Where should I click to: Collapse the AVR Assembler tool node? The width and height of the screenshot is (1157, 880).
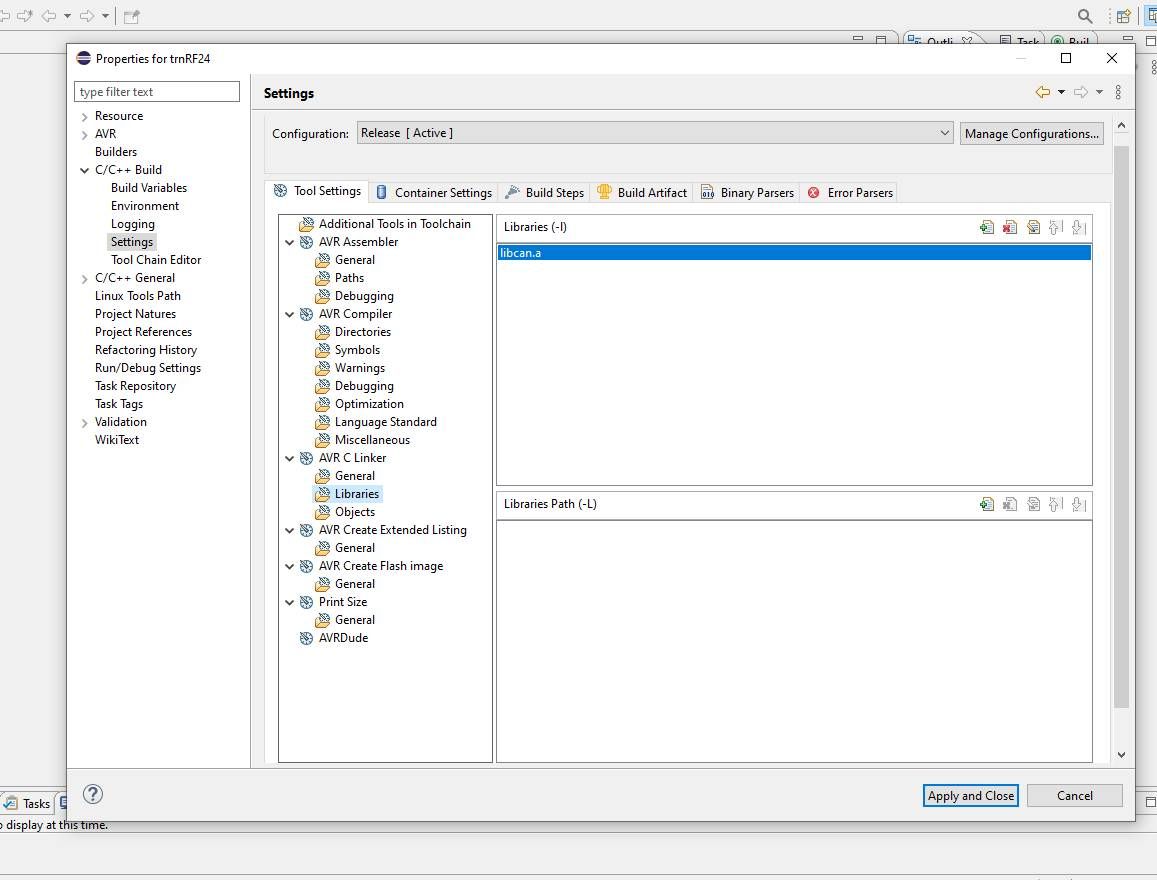point(289,243)
